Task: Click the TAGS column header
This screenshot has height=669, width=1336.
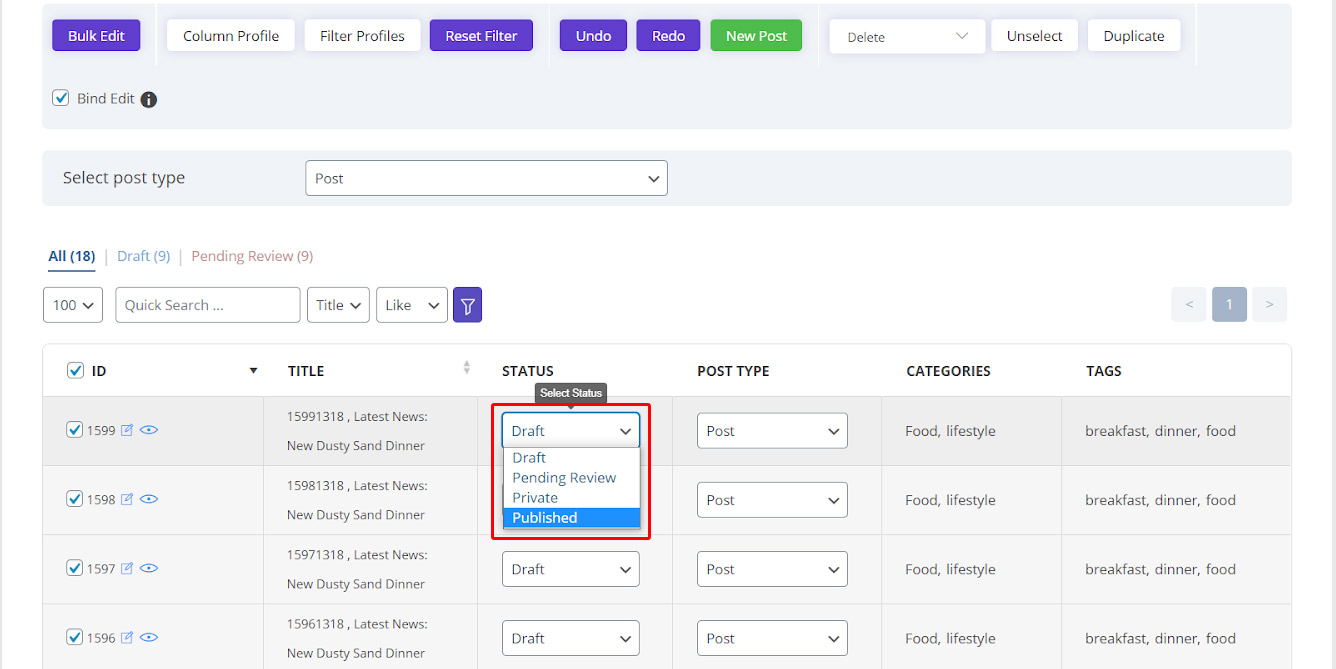Action: point(1104,371)
